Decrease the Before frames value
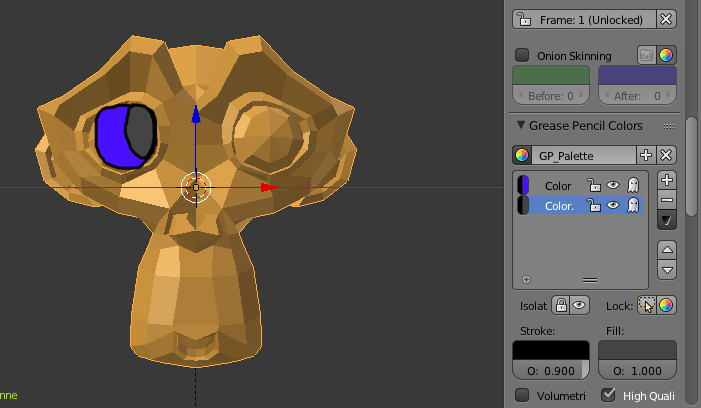 (520, 95)
